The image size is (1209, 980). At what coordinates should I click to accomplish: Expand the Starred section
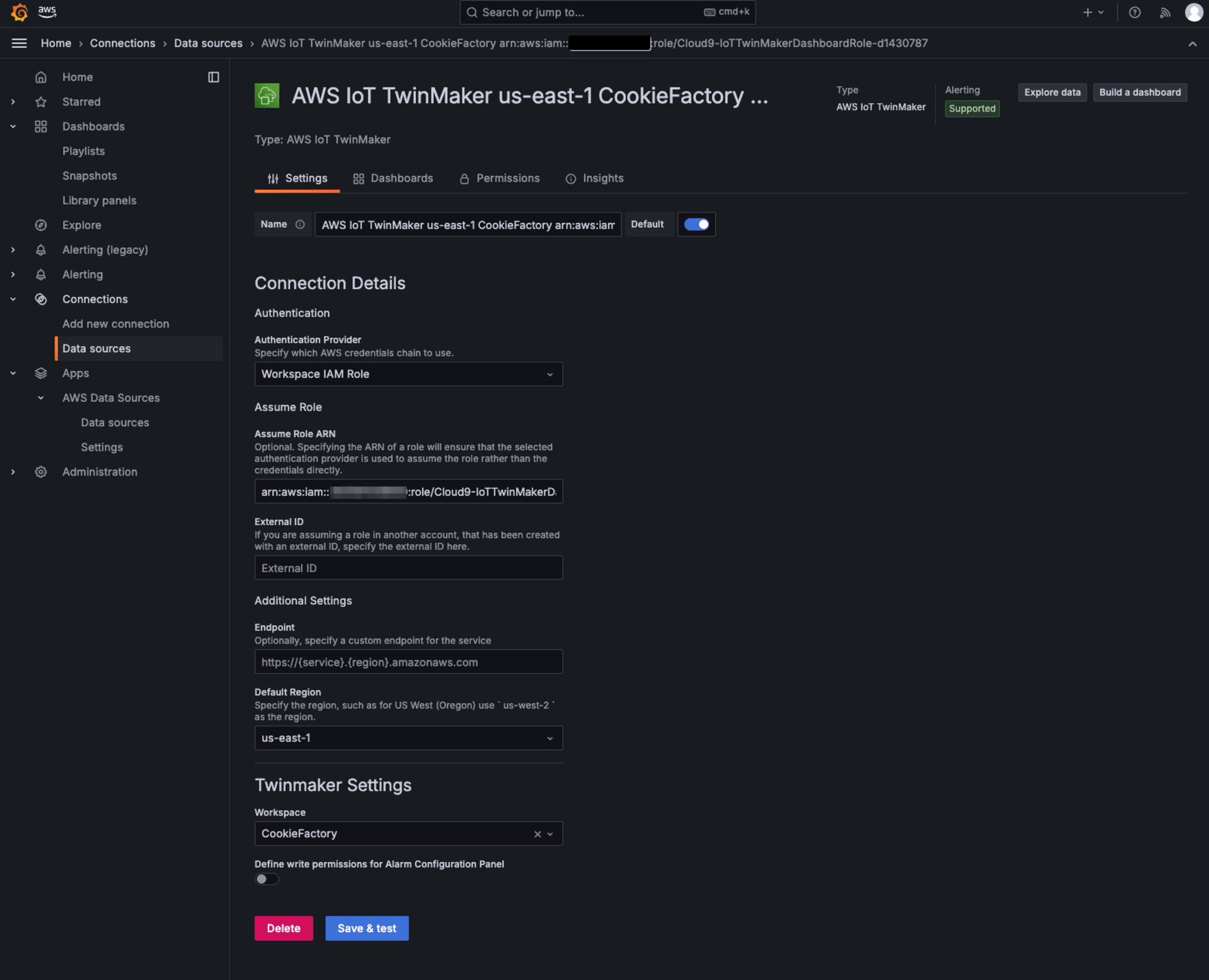pos(13,102)
